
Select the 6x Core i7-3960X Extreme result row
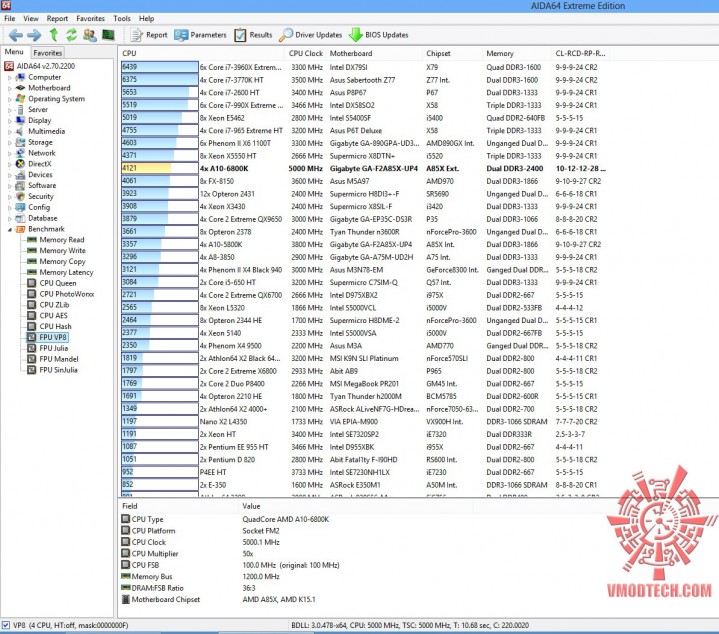(x=363, y=67)
